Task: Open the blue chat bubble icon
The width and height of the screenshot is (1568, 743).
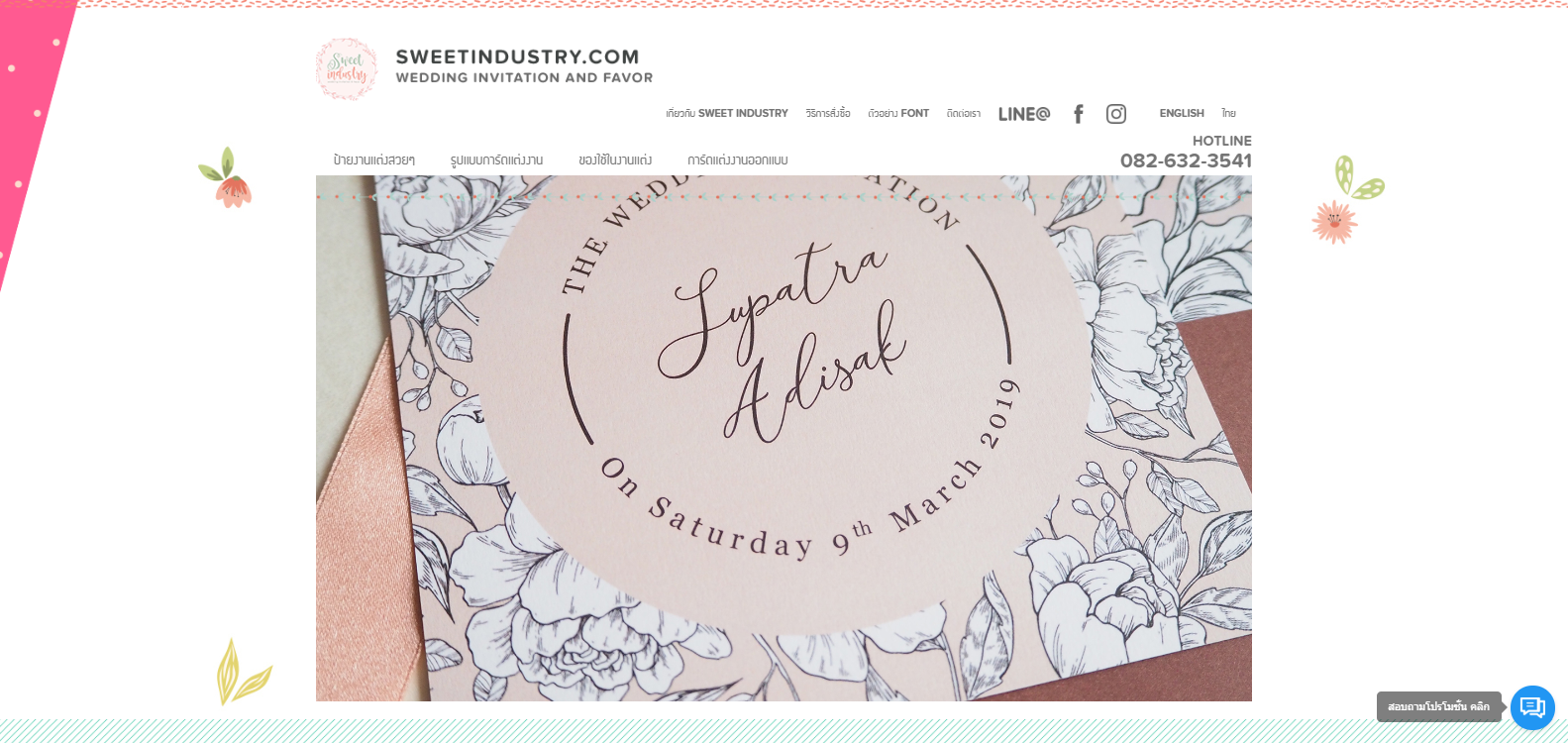Action: pyautogui.click(x=1532, y=707)
